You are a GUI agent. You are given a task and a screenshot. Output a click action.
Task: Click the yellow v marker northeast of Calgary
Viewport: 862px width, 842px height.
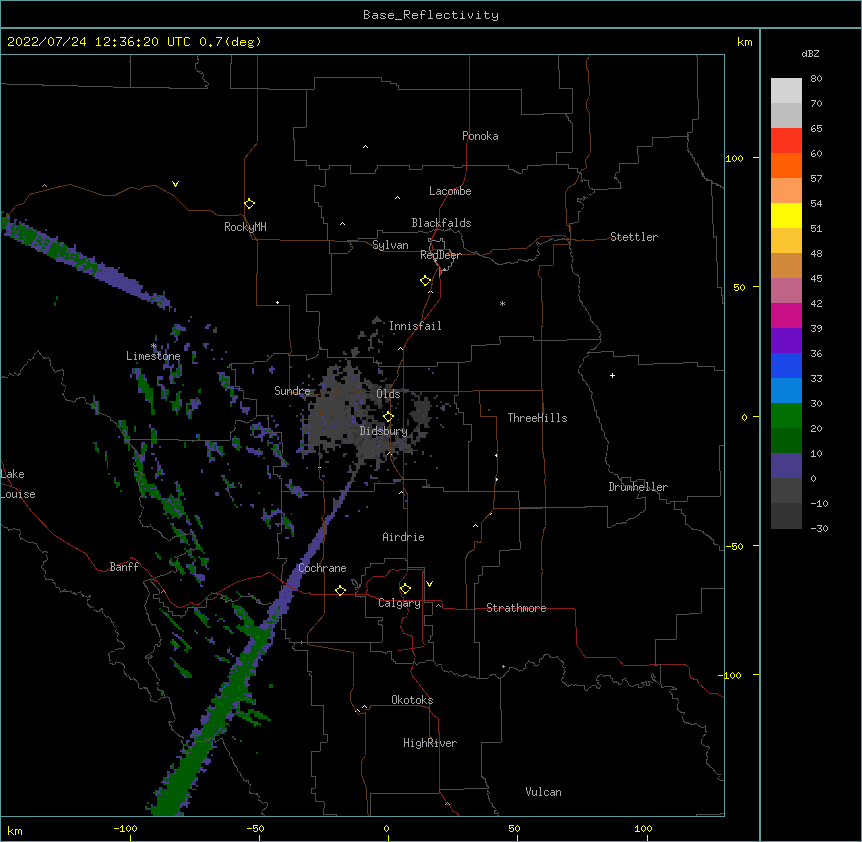point(429,584)
